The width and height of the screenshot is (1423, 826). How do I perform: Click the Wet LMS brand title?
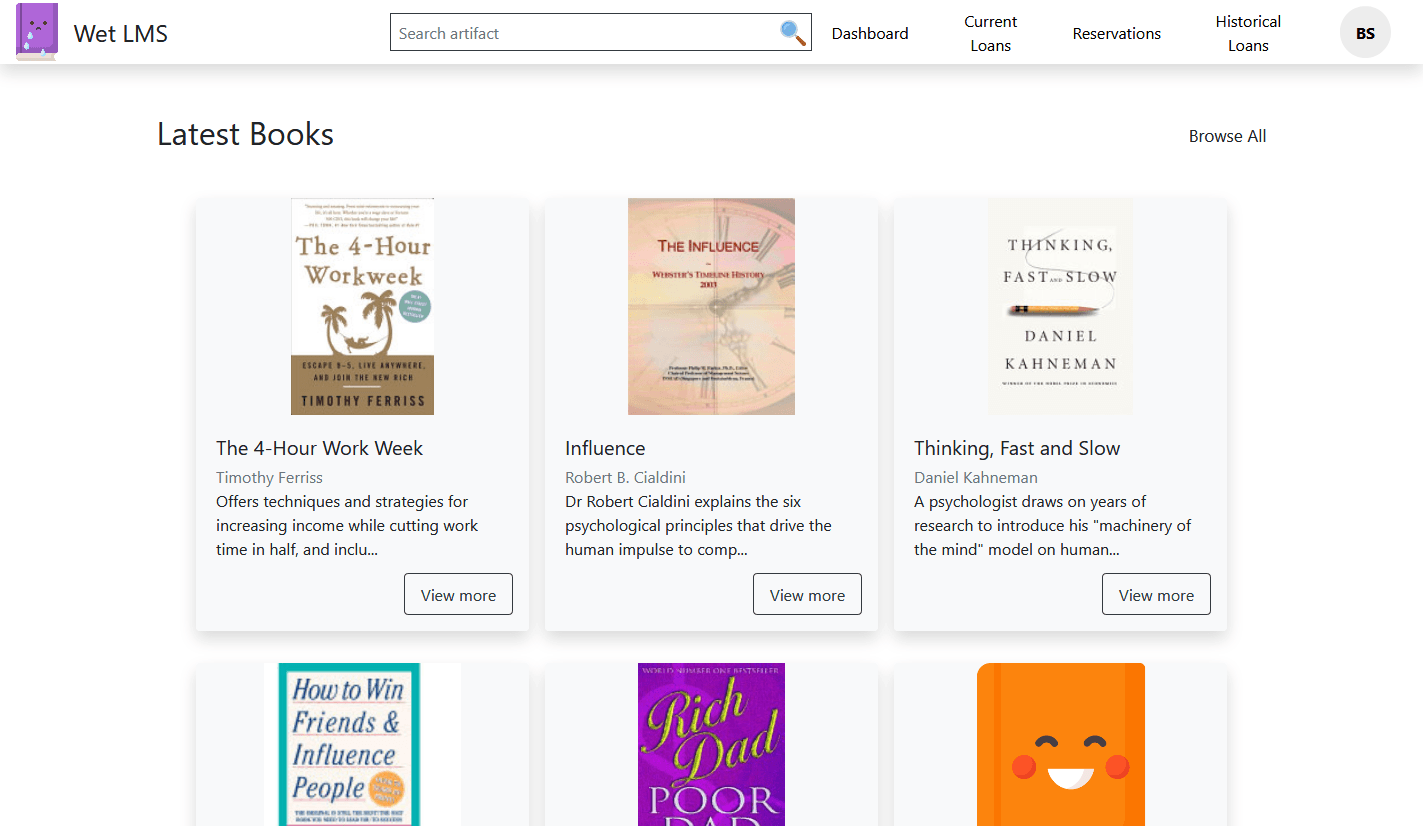pyautogui.click(x=121, y=33)
